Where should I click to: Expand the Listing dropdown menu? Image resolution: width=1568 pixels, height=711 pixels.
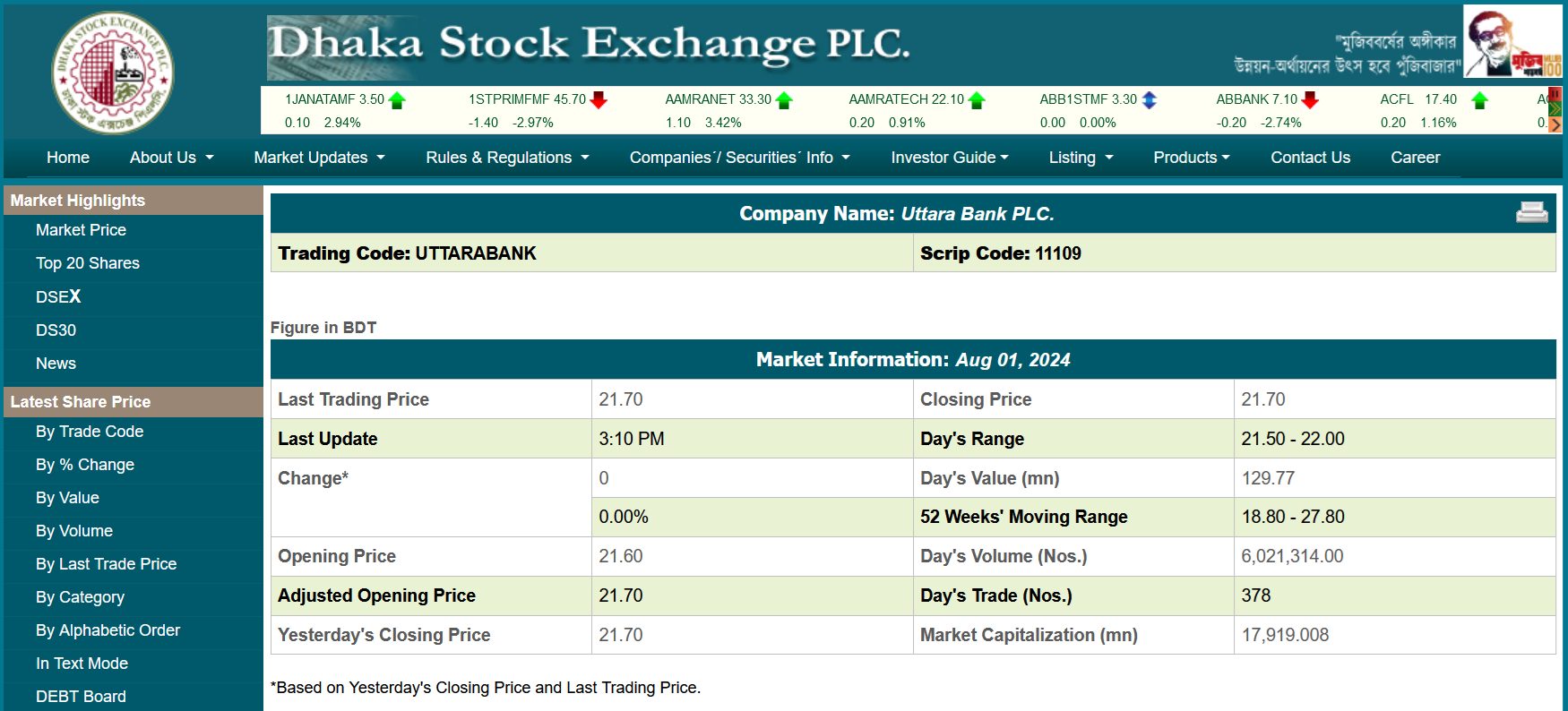click(x=1081, y=158)
